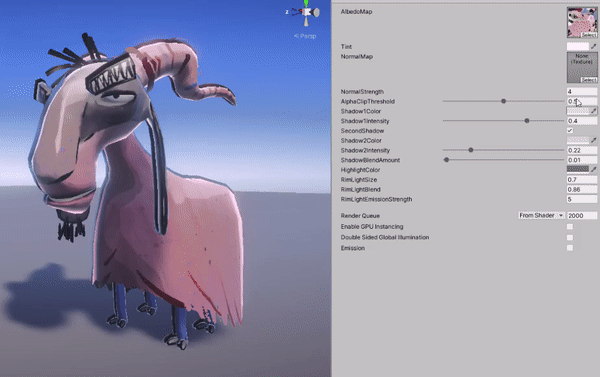Click the Shadow1Intensity slider handle
This screenshot has width=600, height=377.
pos(527,121)
